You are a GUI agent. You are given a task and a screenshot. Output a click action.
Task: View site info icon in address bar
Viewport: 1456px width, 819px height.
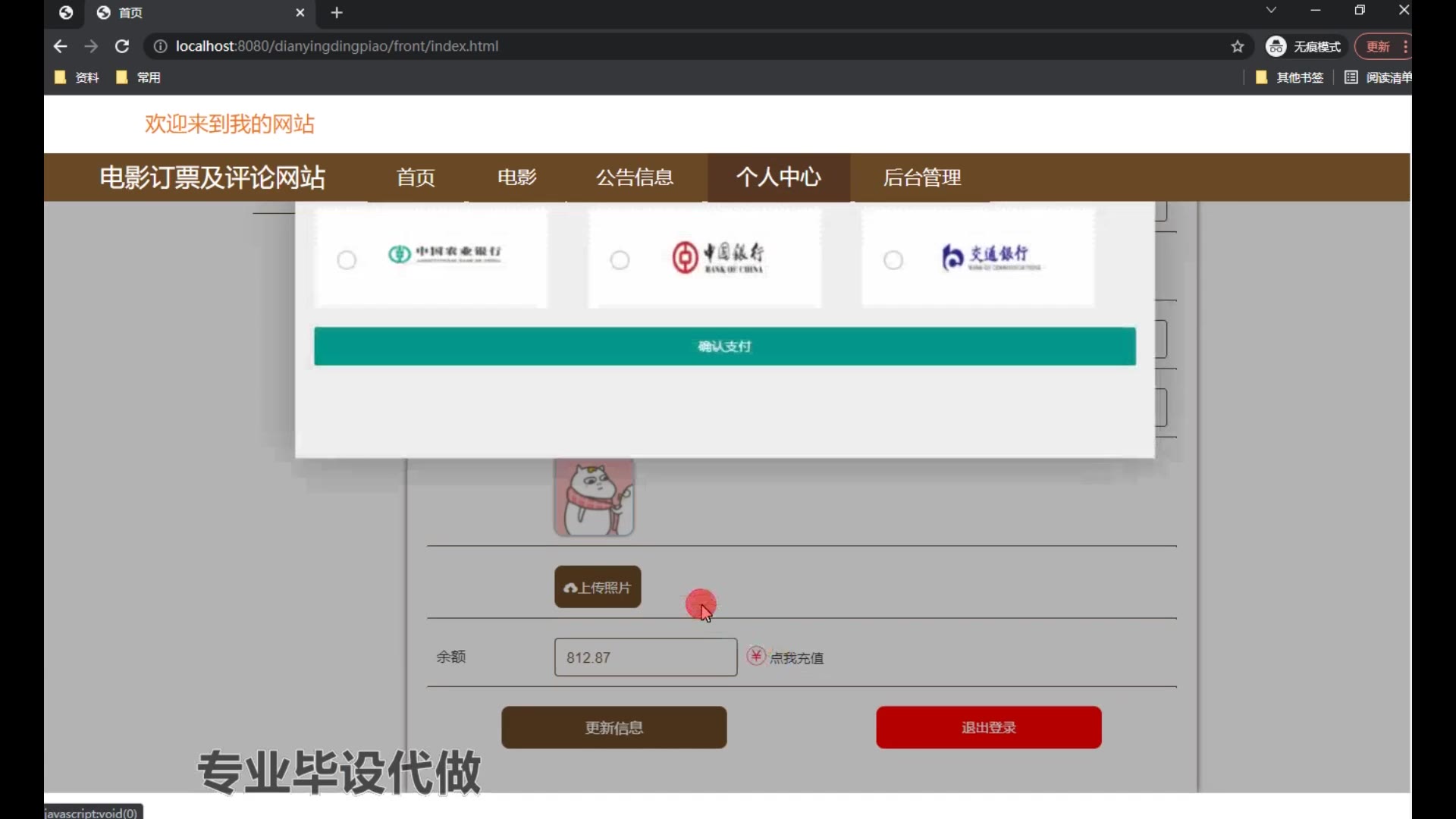pyautogui.click(x=160, y=46)
